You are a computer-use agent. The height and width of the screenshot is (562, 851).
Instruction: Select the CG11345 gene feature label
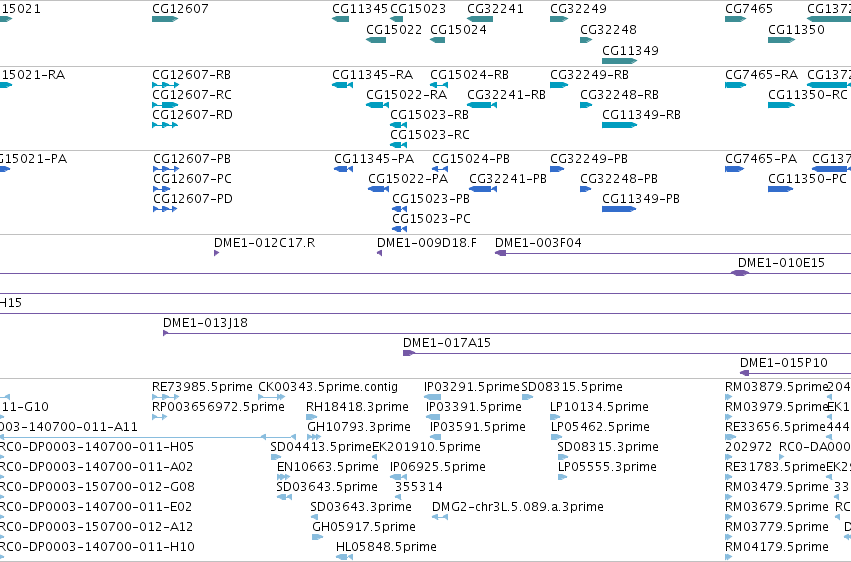(360, 9)
